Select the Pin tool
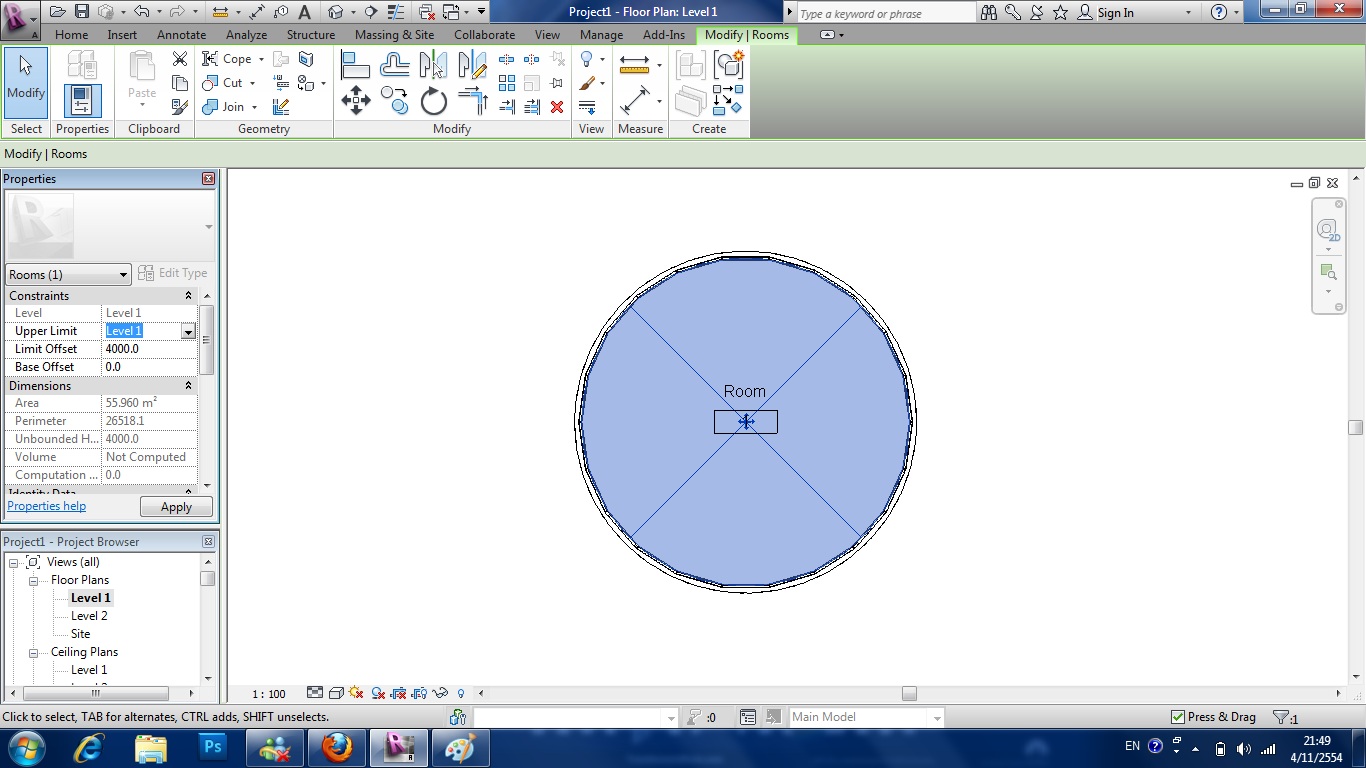The image size is (1366, 768). coord(556,83)
